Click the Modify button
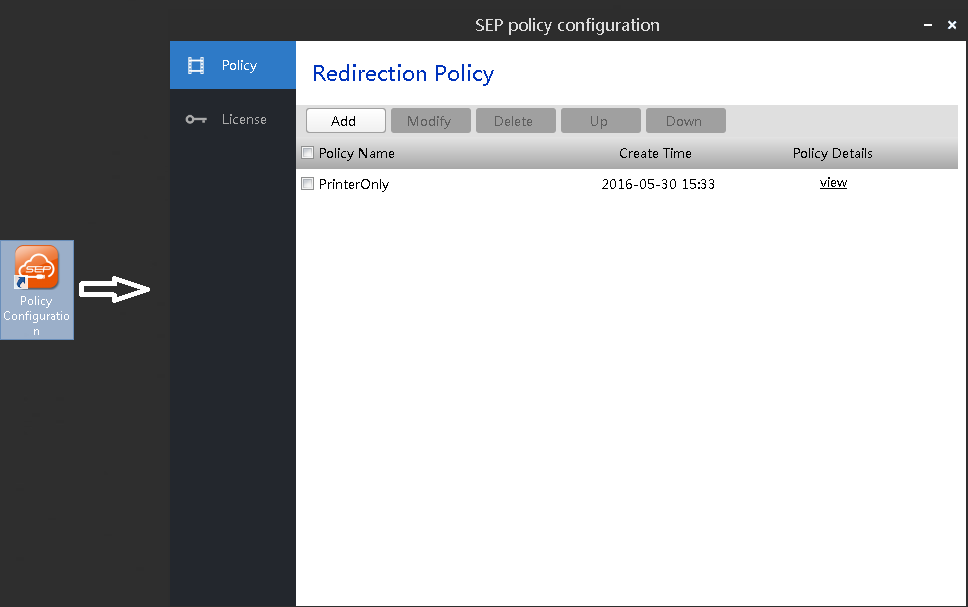 coord(431,120)
